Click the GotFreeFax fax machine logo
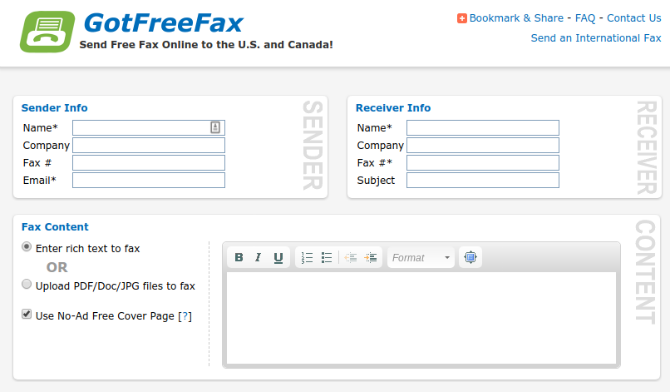The height and width of the screenshot is (392, 670). (47, 32)
